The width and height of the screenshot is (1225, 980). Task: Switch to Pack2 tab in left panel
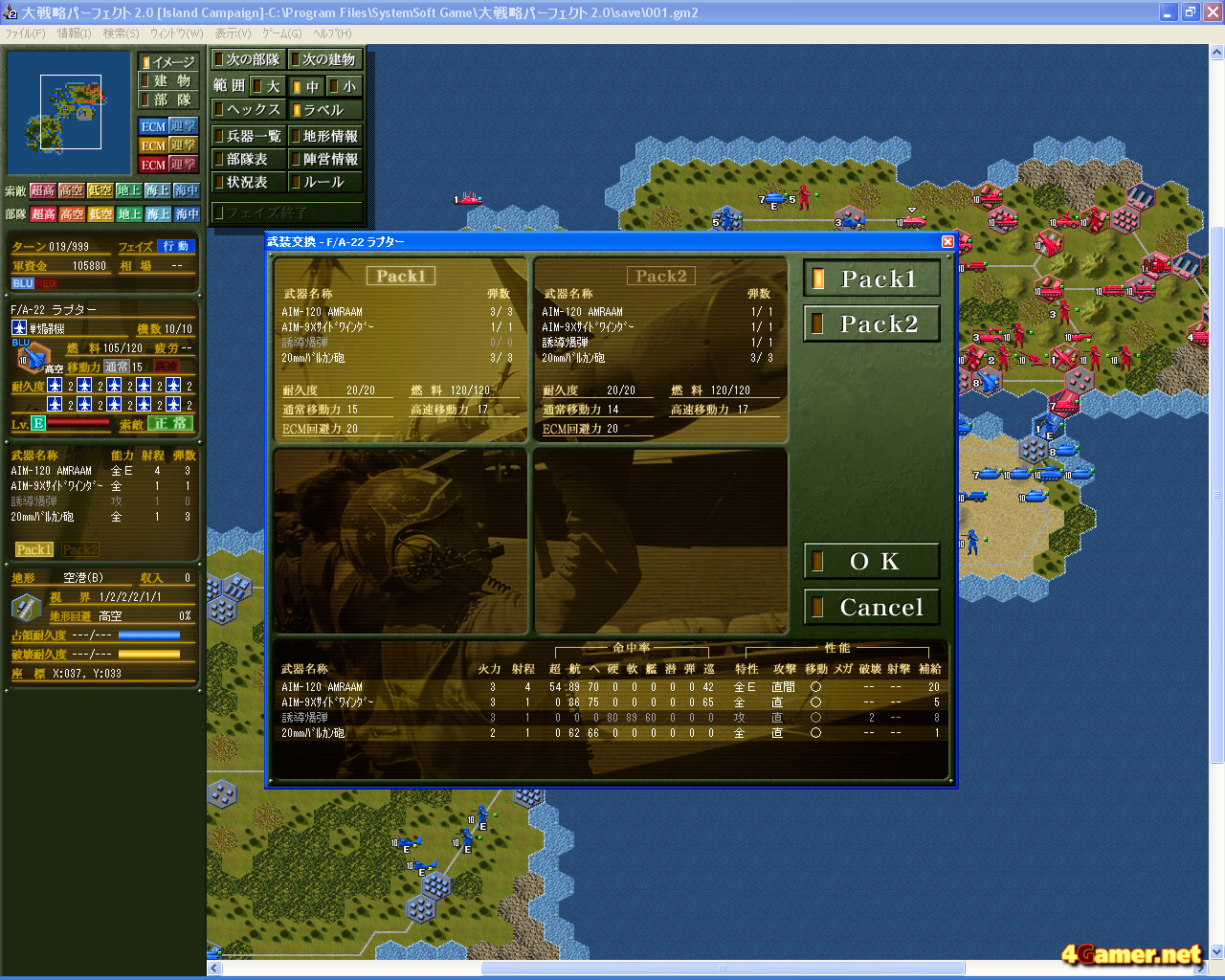[x=80, y=549]
